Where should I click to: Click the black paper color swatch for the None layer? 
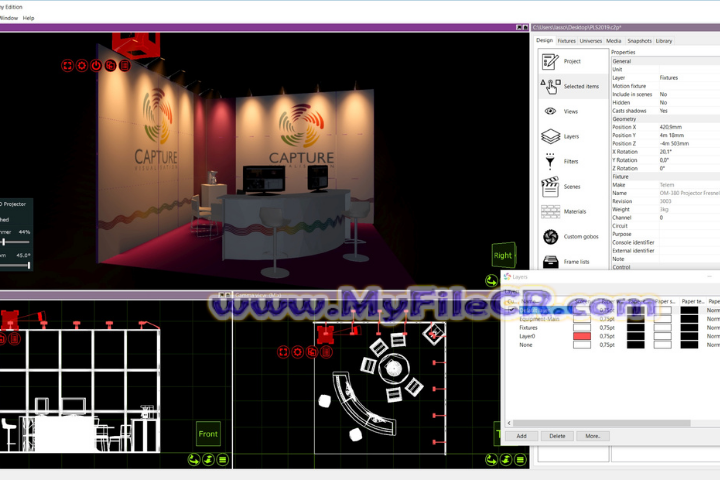(x=636, y=345)
